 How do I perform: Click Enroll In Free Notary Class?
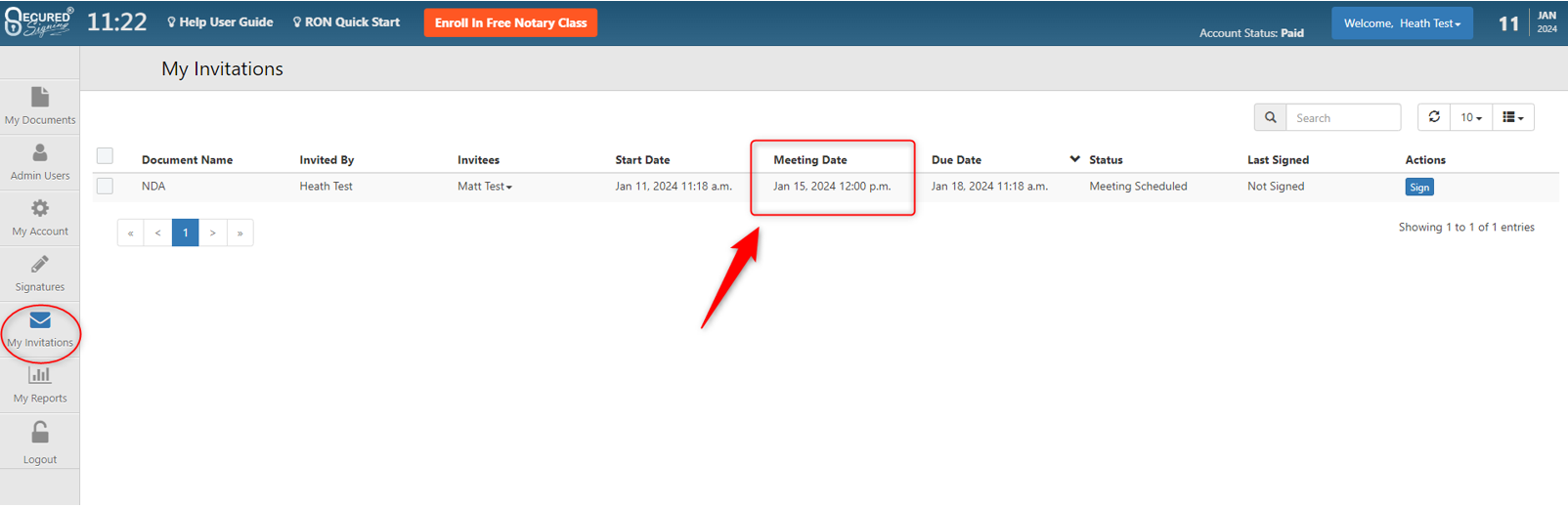coord(510,22)
